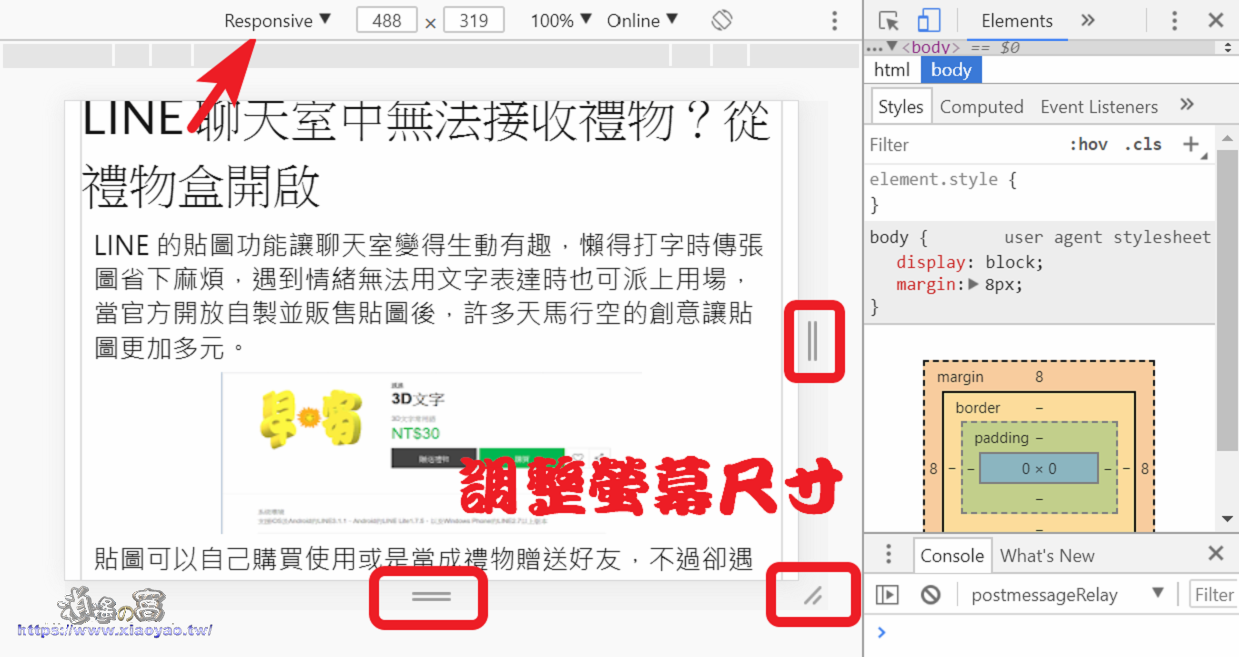Toggle the .cls class editor button
Image resolution: width=1239 pixels, height=657 pixels.
tap(1143, 144)
